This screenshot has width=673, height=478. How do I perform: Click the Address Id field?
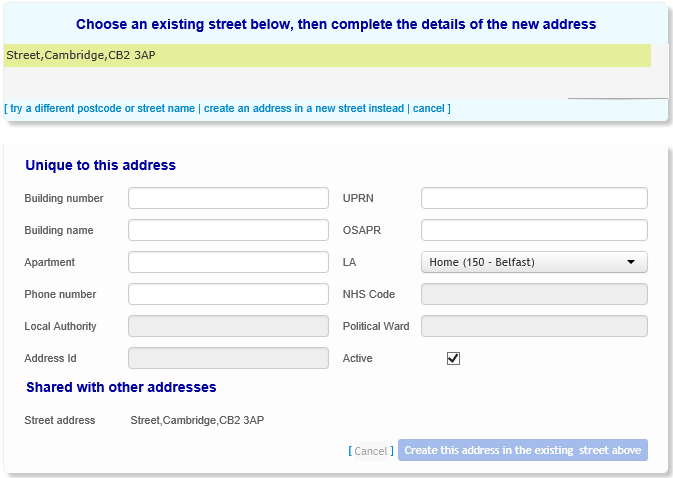(228, 358)
